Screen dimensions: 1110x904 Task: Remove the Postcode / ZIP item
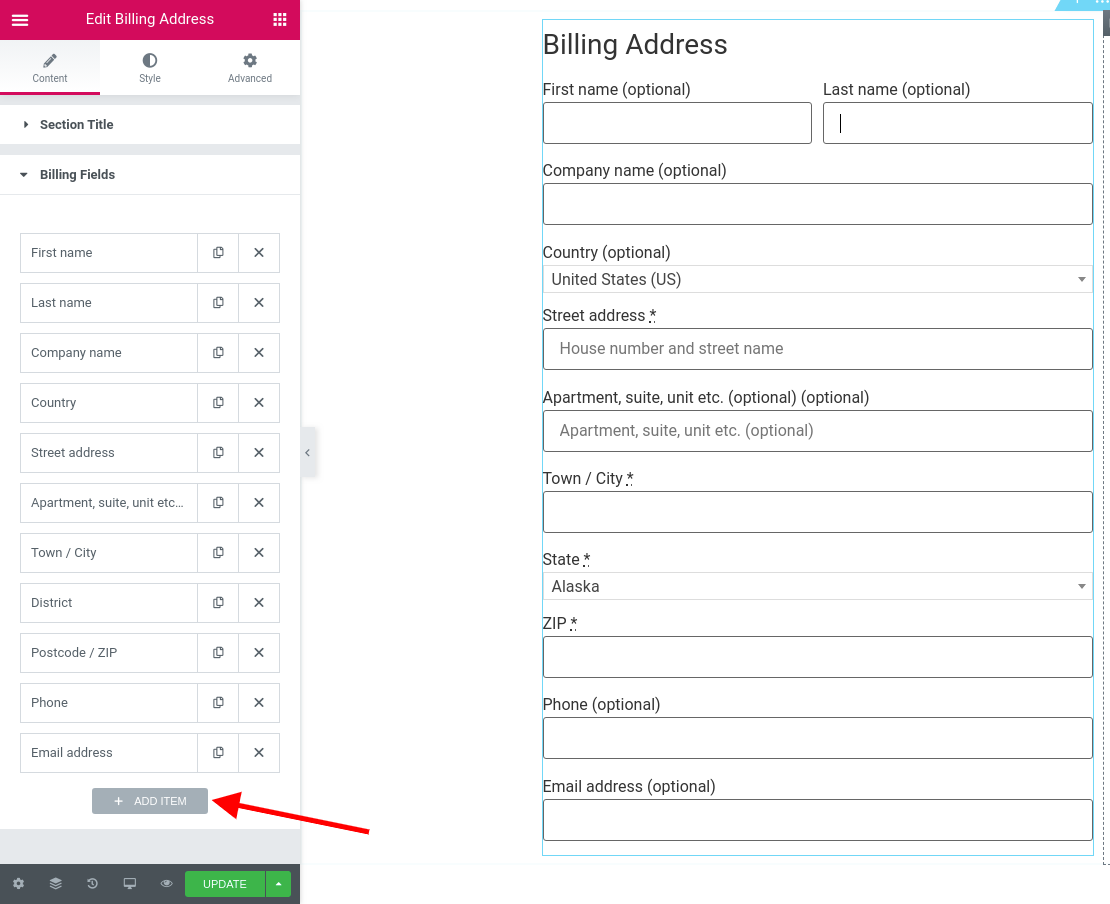pos(259,653)
